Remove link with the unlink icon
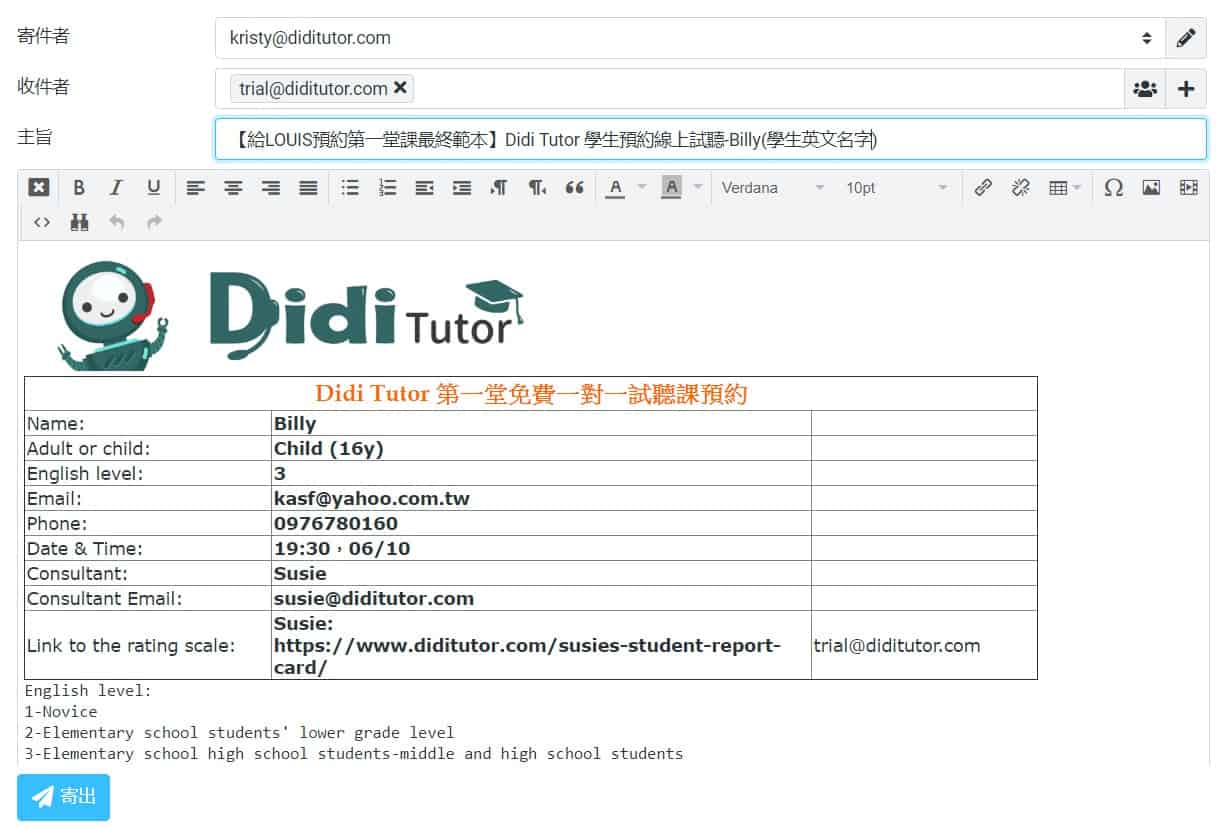Screen dimensions: 1221x827 (1020, 187)
